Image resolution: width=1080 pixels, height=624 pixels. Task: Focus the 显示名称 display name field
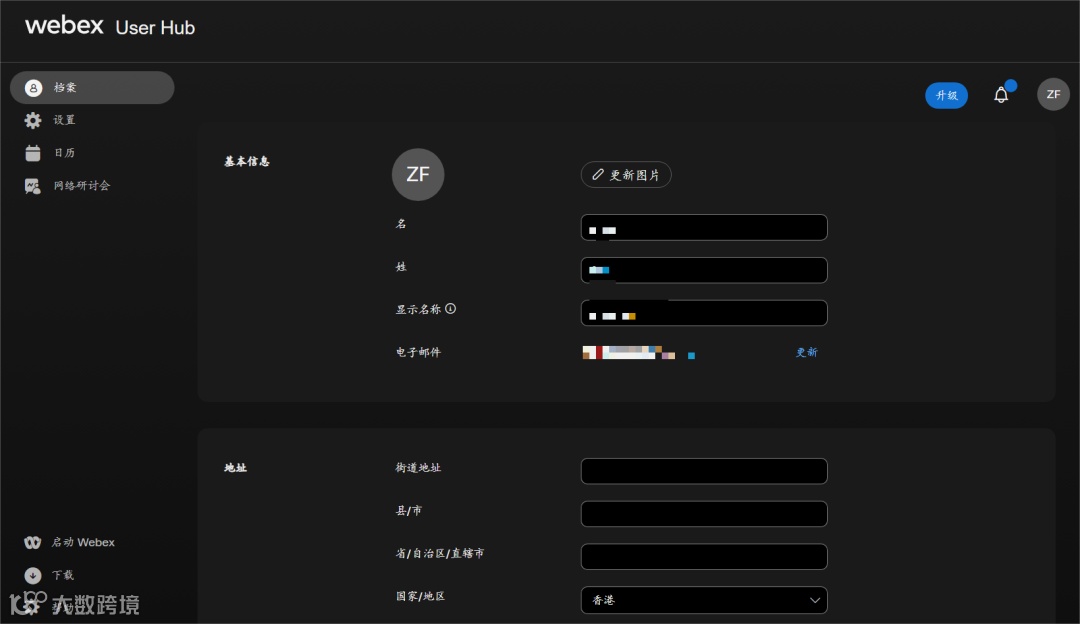pyautogui.click(x=704, y=313)
